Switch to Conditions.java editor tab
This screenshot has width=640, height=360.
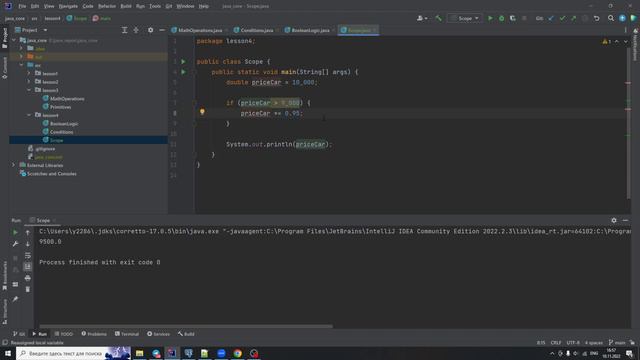(256, 30)
